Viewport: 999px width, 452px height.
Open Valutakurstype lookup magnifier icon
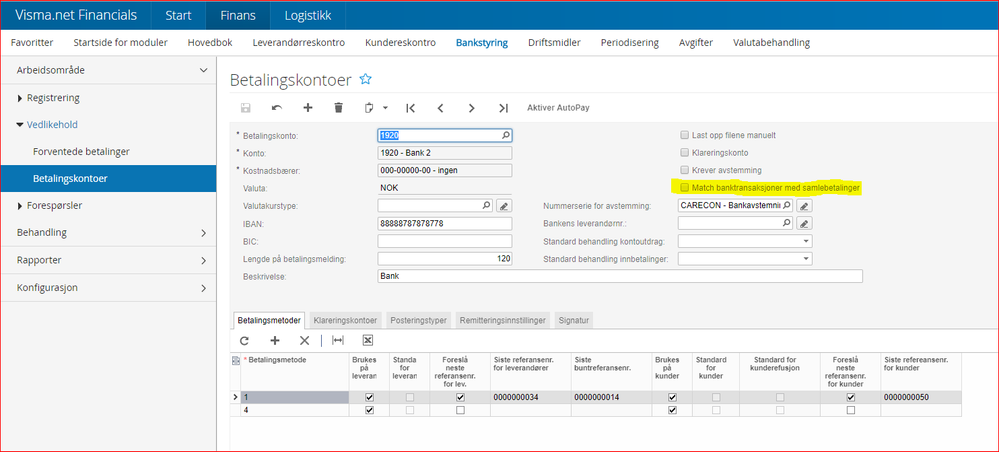coord(487,206)
